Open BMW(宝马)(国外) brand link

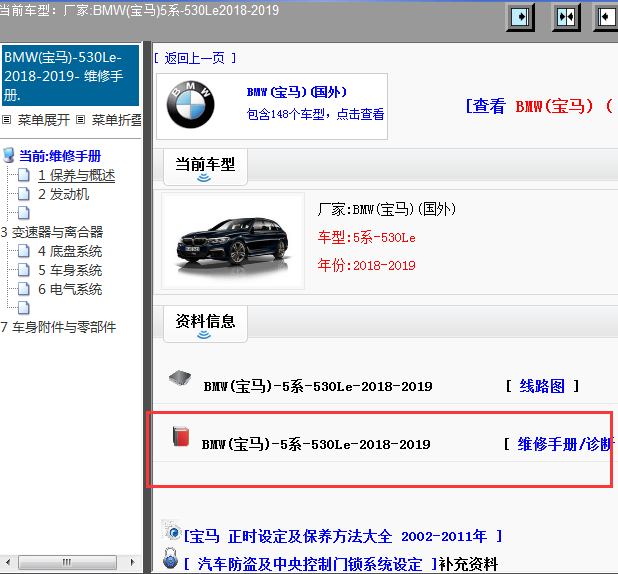click(x=297, y=92)
